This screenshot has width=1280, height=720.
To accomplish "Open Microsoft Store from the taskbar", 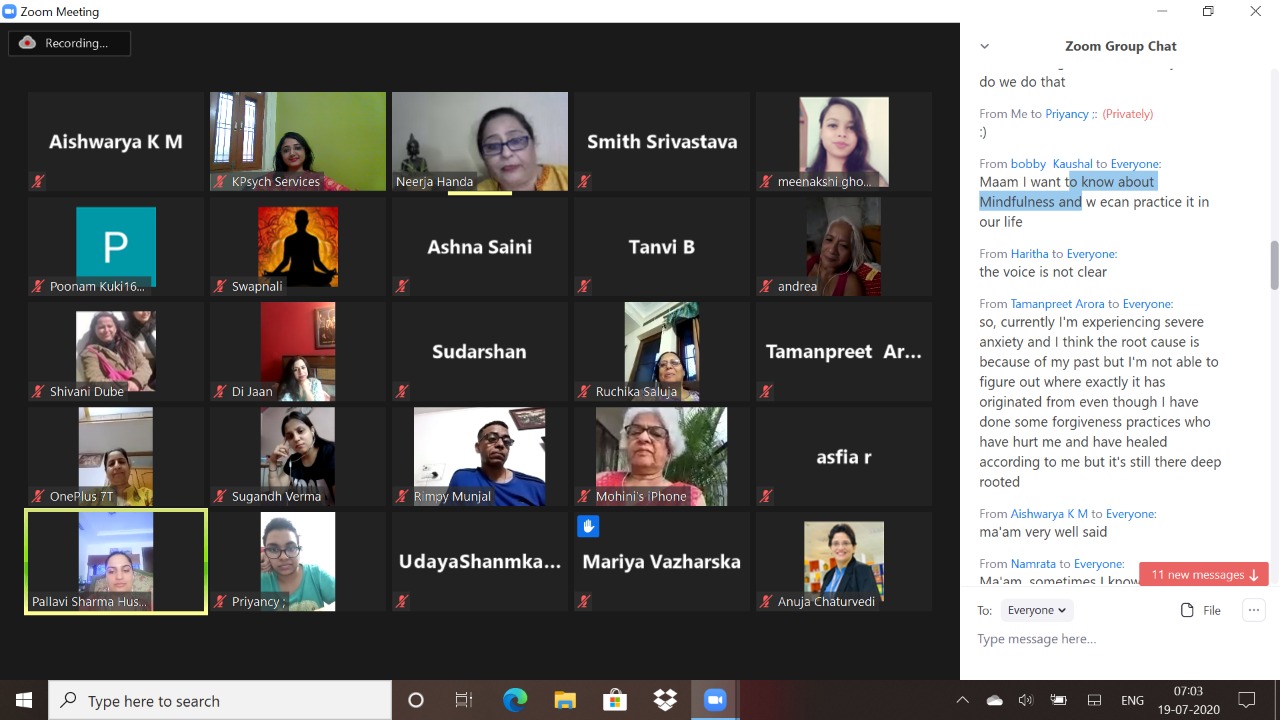I will click(x=615, y=700).
